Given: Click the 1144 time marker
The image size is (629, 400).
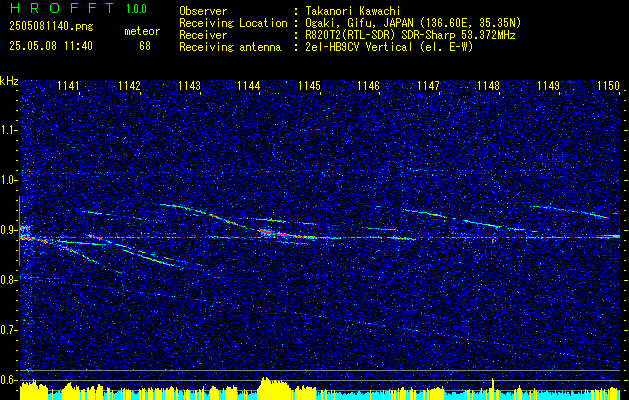Looking at the screenshot, I should click(249, 85).
